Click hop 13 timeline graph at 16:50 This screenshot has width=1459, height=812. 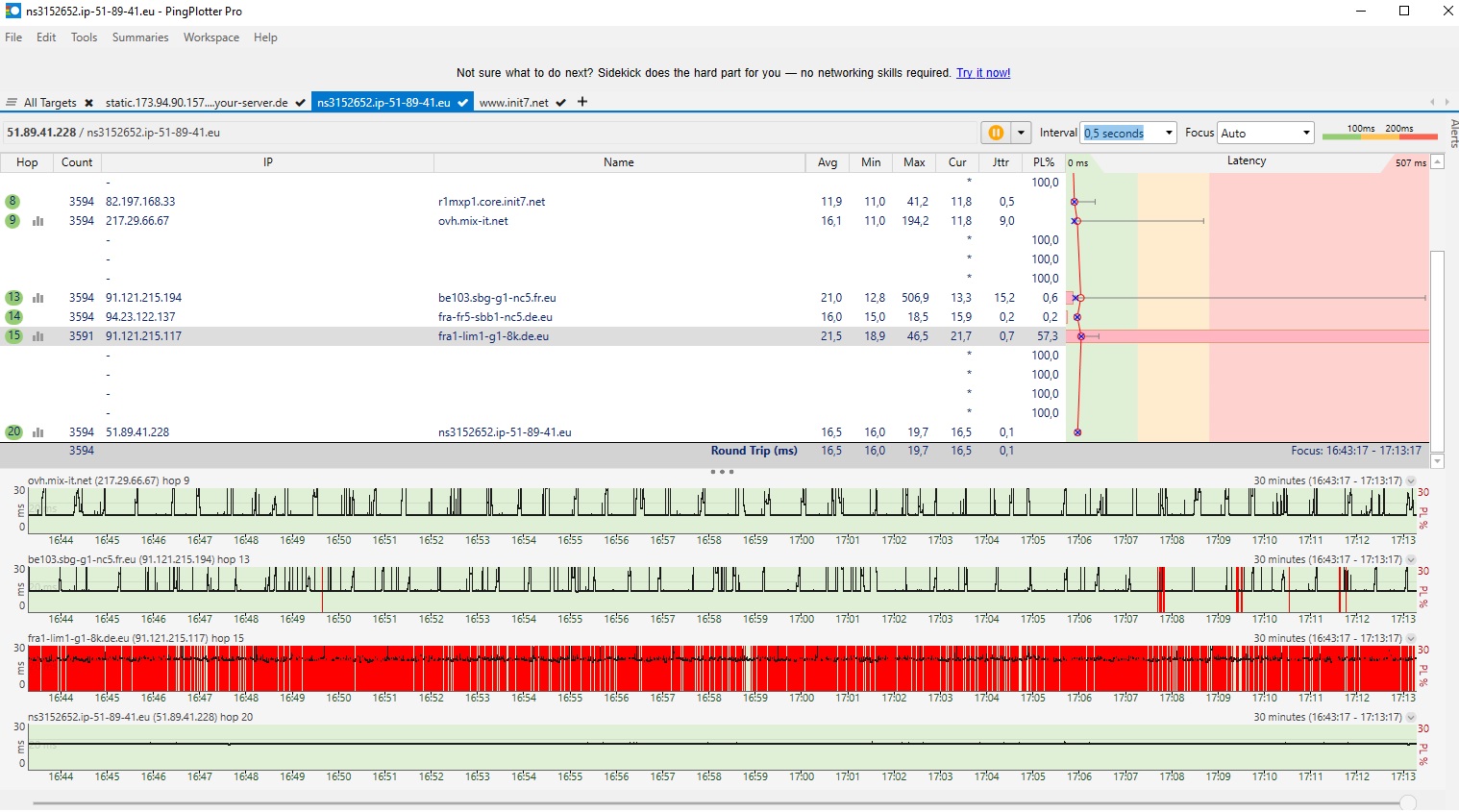point(338,589)
